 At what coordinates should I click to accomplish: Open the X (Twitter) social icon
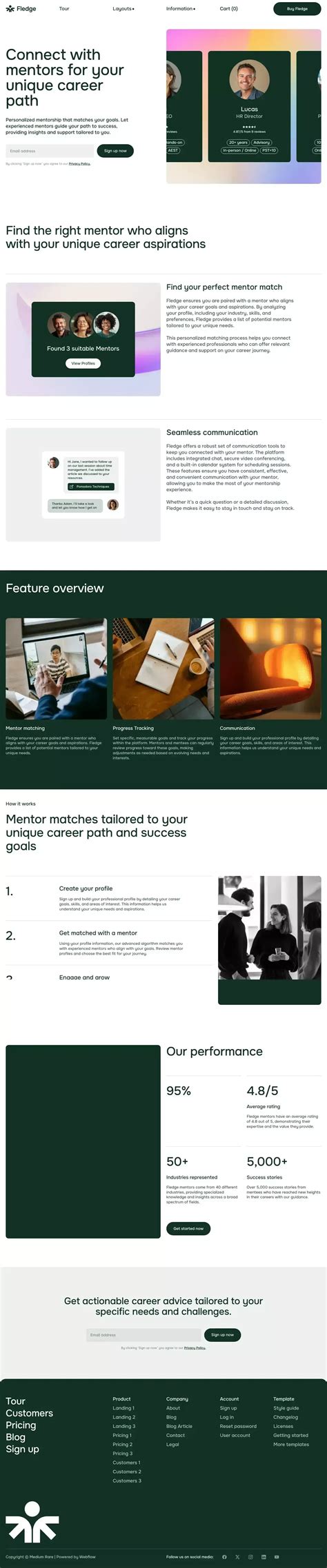tap(237, 1557)
